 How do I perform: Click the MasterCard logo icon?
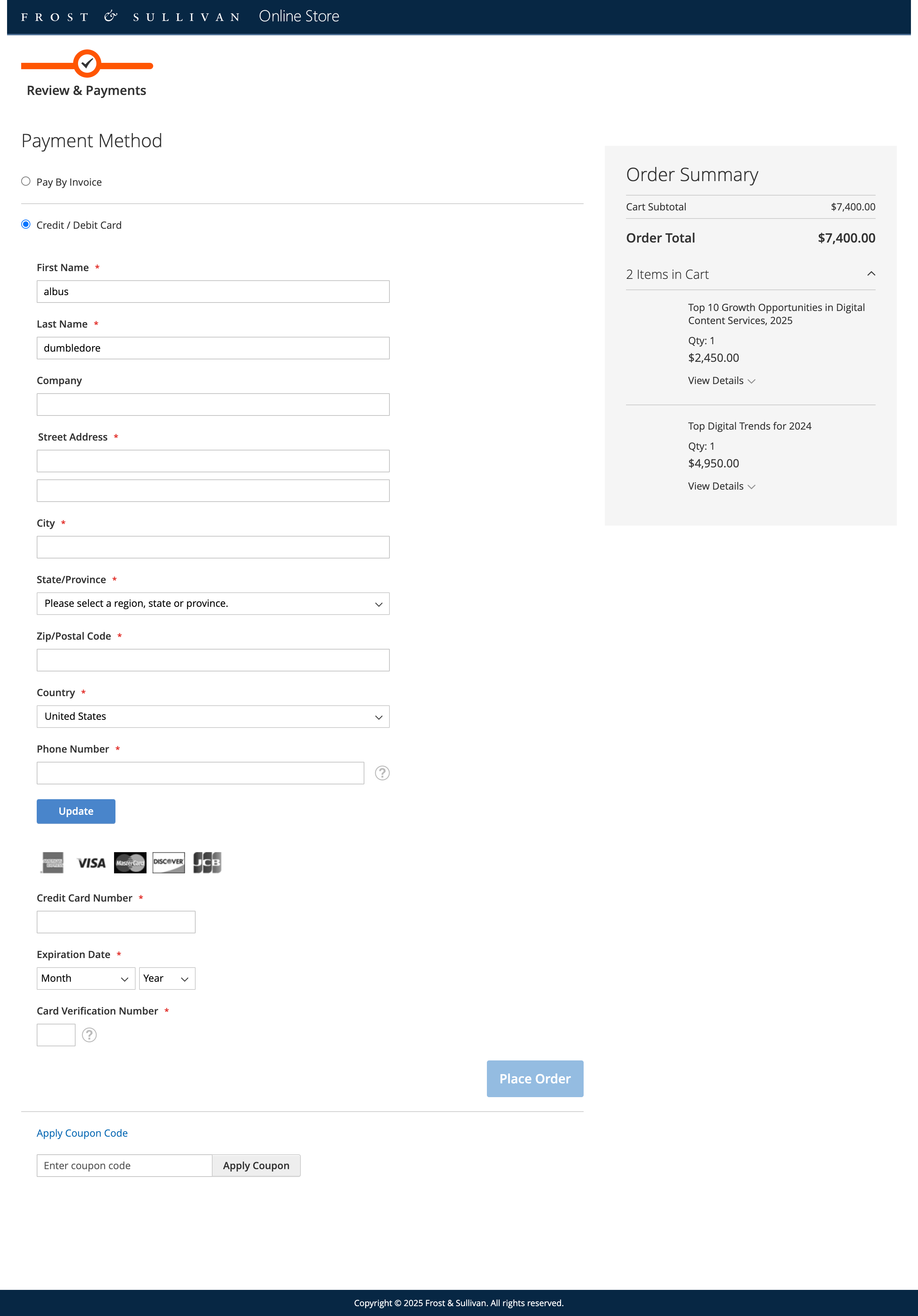coord(130,863)
